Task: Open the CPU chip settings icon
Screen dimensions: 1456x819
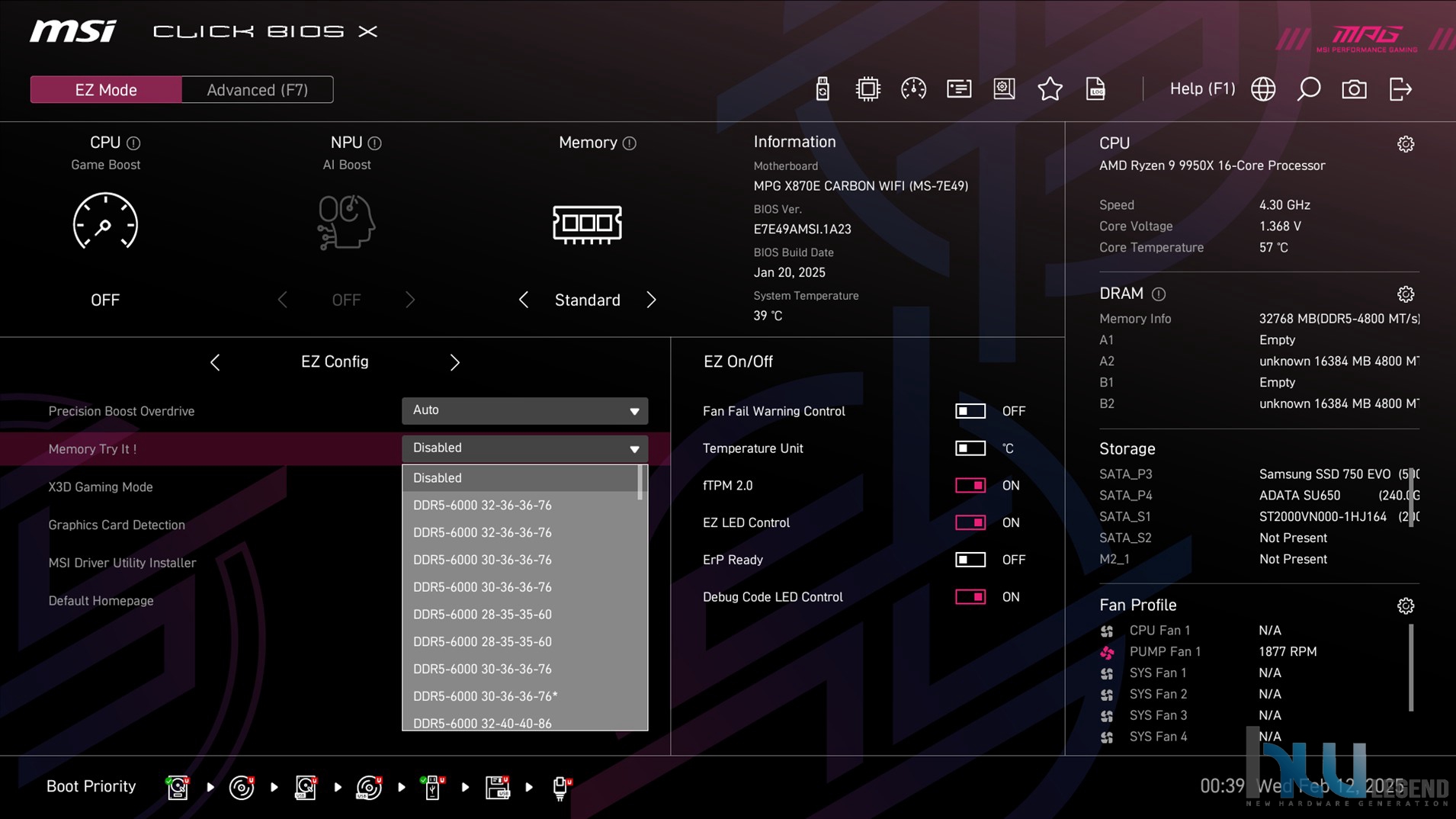Action: [x=868, y=89]
